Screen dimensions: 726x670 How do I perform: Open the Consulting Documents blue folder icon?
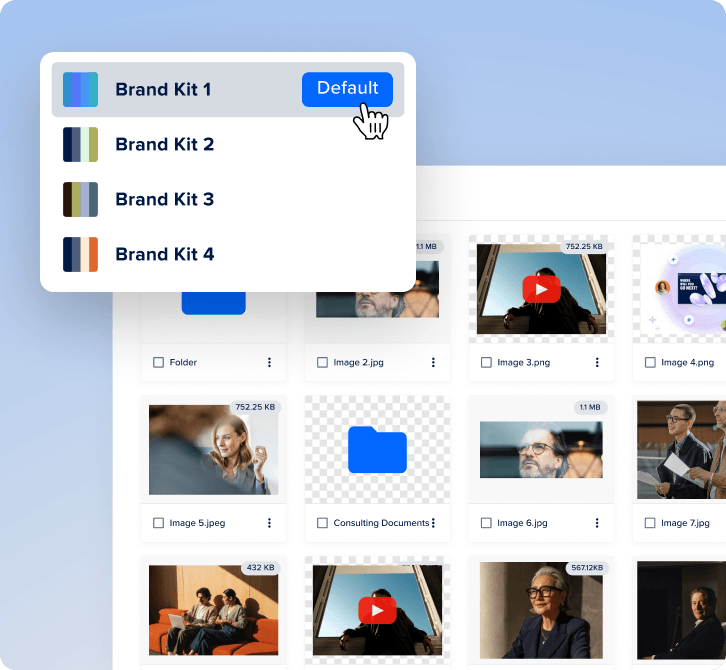(377, 450)
